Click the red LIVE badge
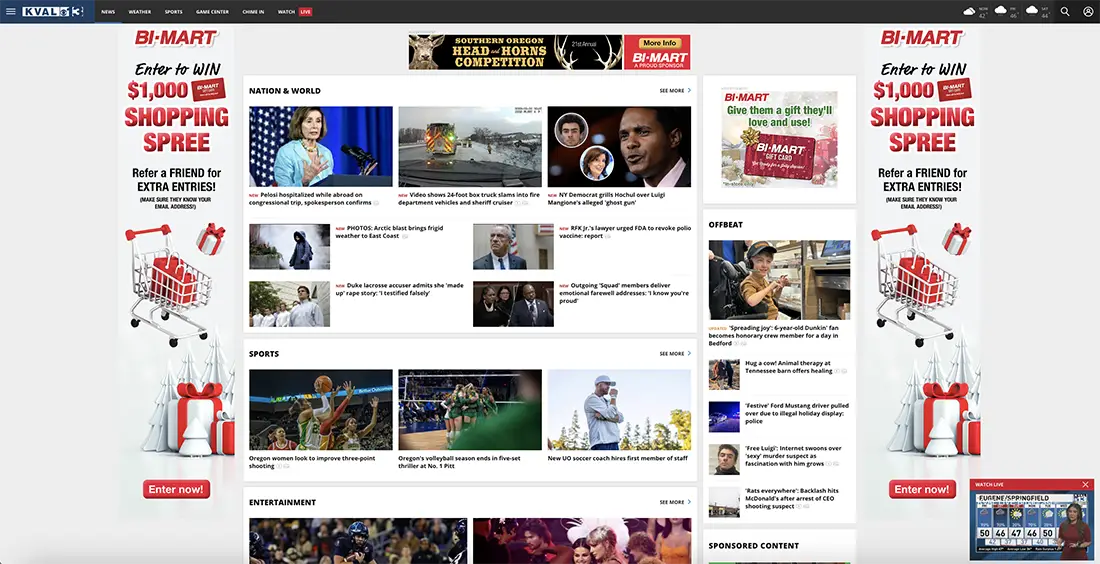Screen dimensions: 1100x564 305,12
